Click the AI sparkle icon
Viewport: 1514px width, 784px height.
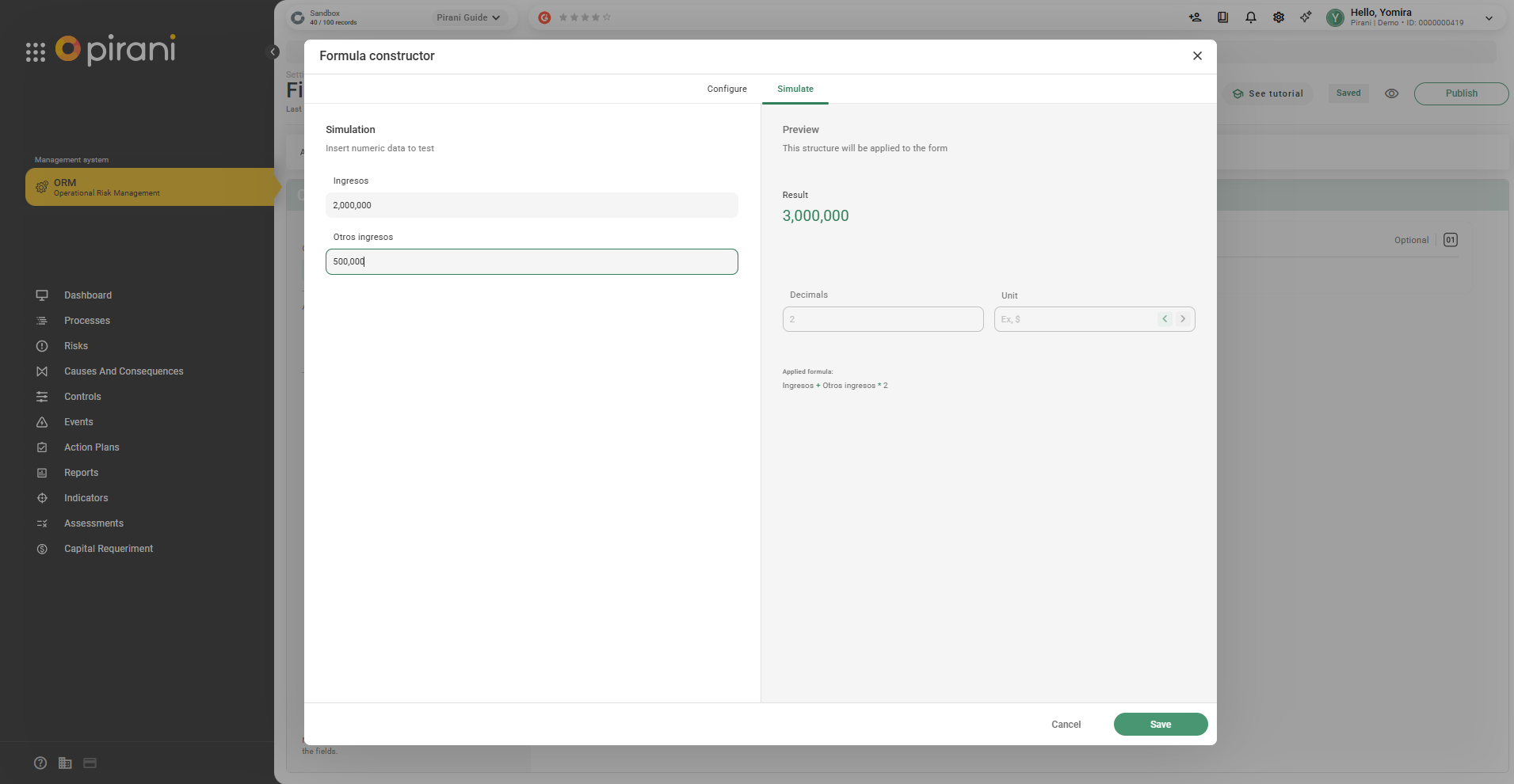[1306, 17]
